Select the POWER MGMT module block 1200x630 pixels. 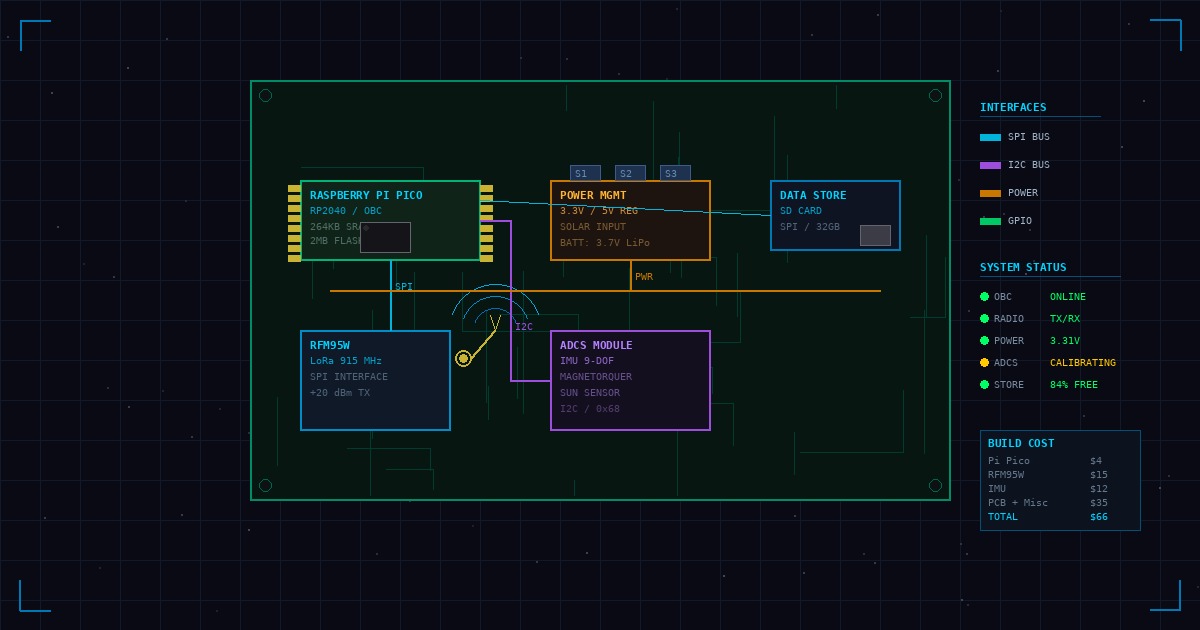point(631,219)
